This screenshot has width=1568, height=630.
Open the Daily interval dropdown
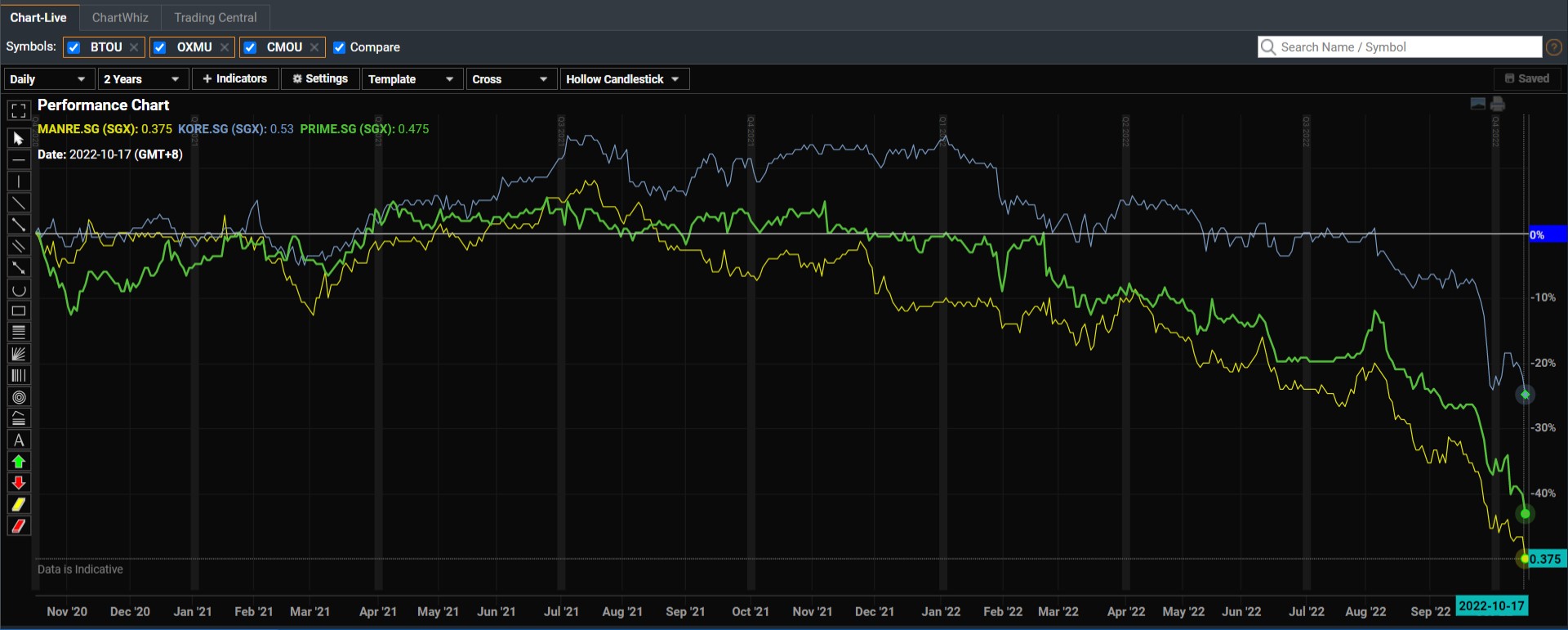[48, 79]
